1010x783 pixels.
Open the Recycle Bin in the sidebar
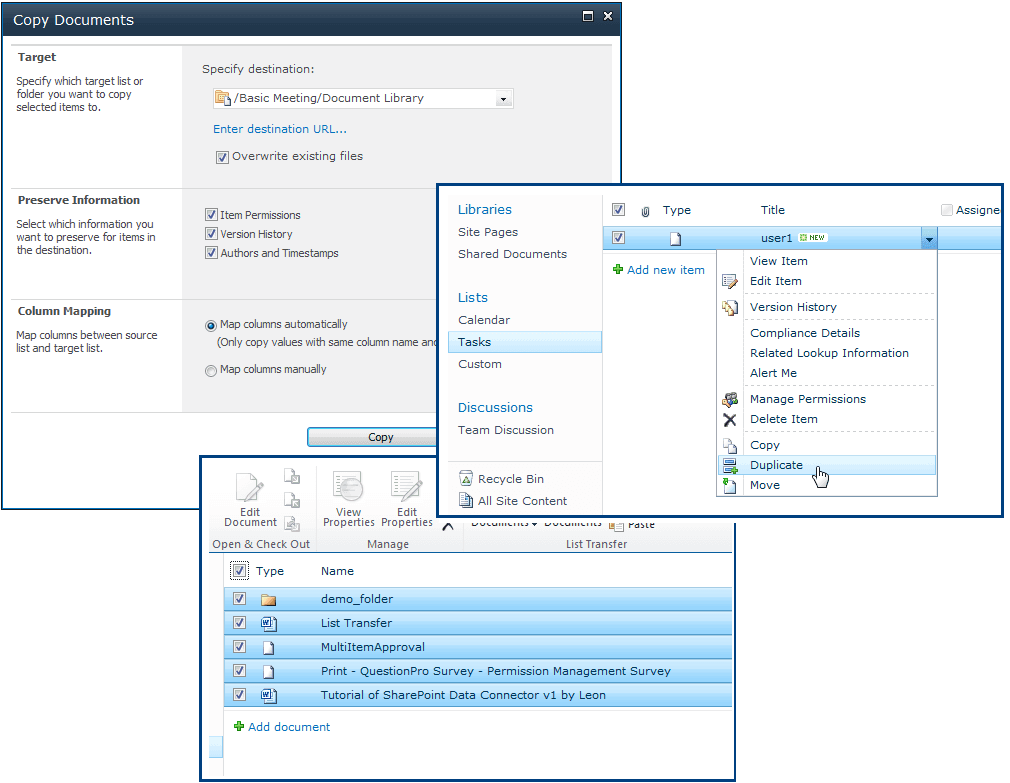pos(501,479)
